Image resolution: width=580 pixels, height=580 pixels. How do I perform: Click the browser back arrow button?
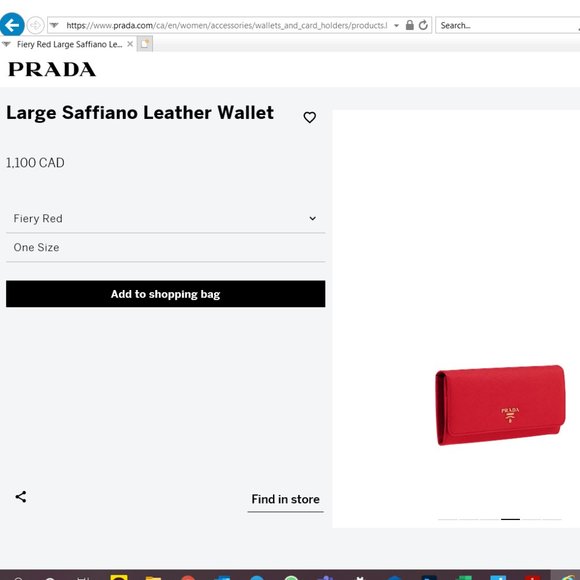[12, 25]
